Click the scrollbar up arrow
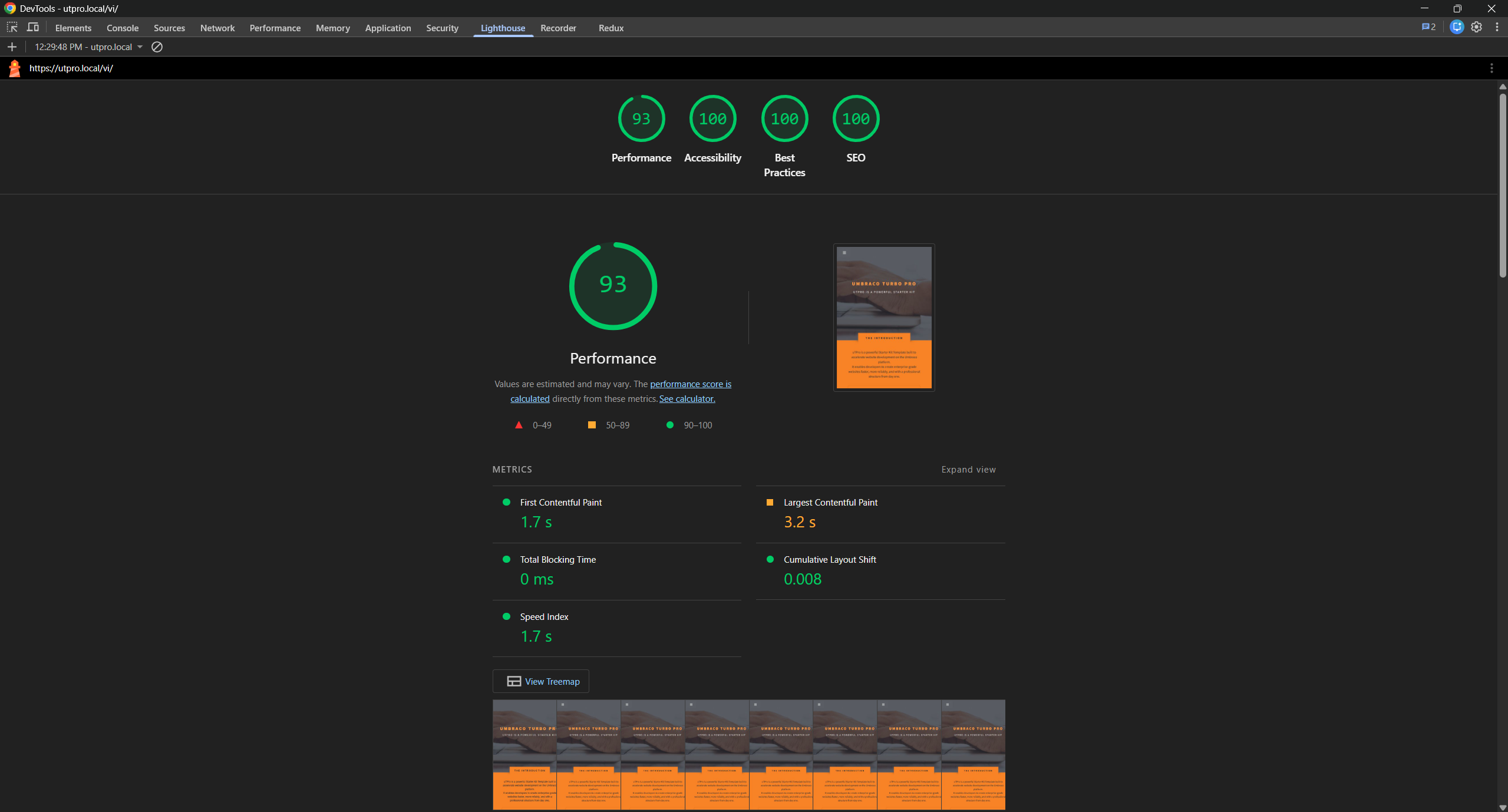 coord(1503,87)
